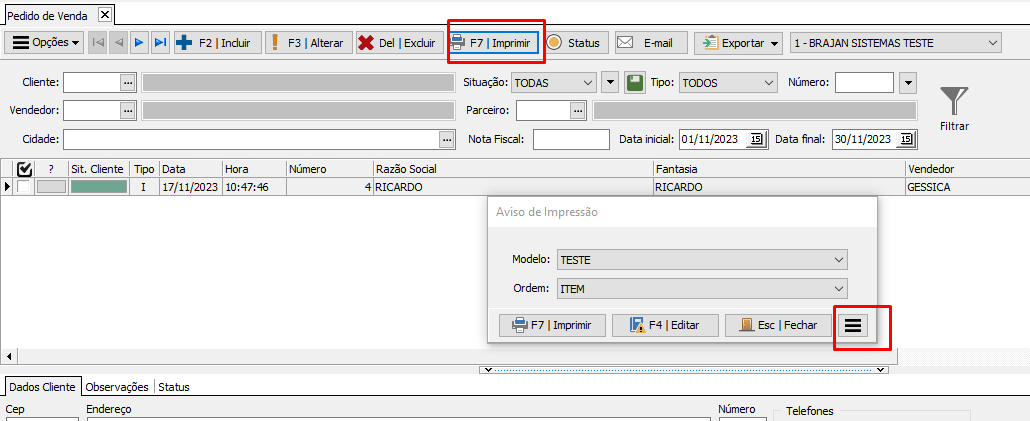The height and width of the screenshot is (421, 1030).
Task: Click the green save filter icon
Action: point(635,83)
